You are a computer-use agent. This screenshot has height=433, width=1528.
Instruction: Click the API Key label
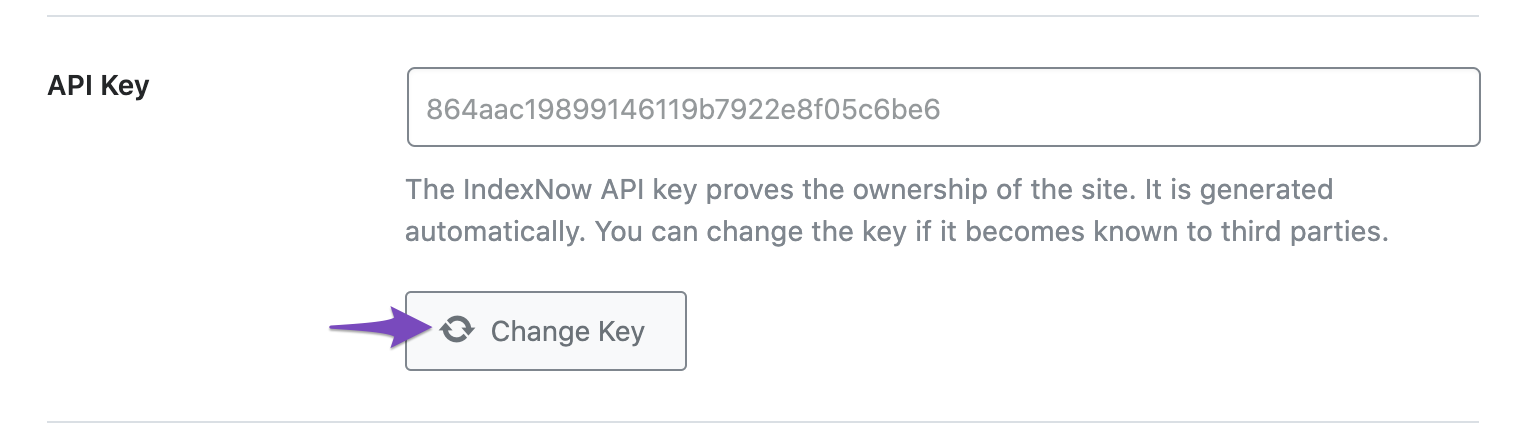(98, 86)
